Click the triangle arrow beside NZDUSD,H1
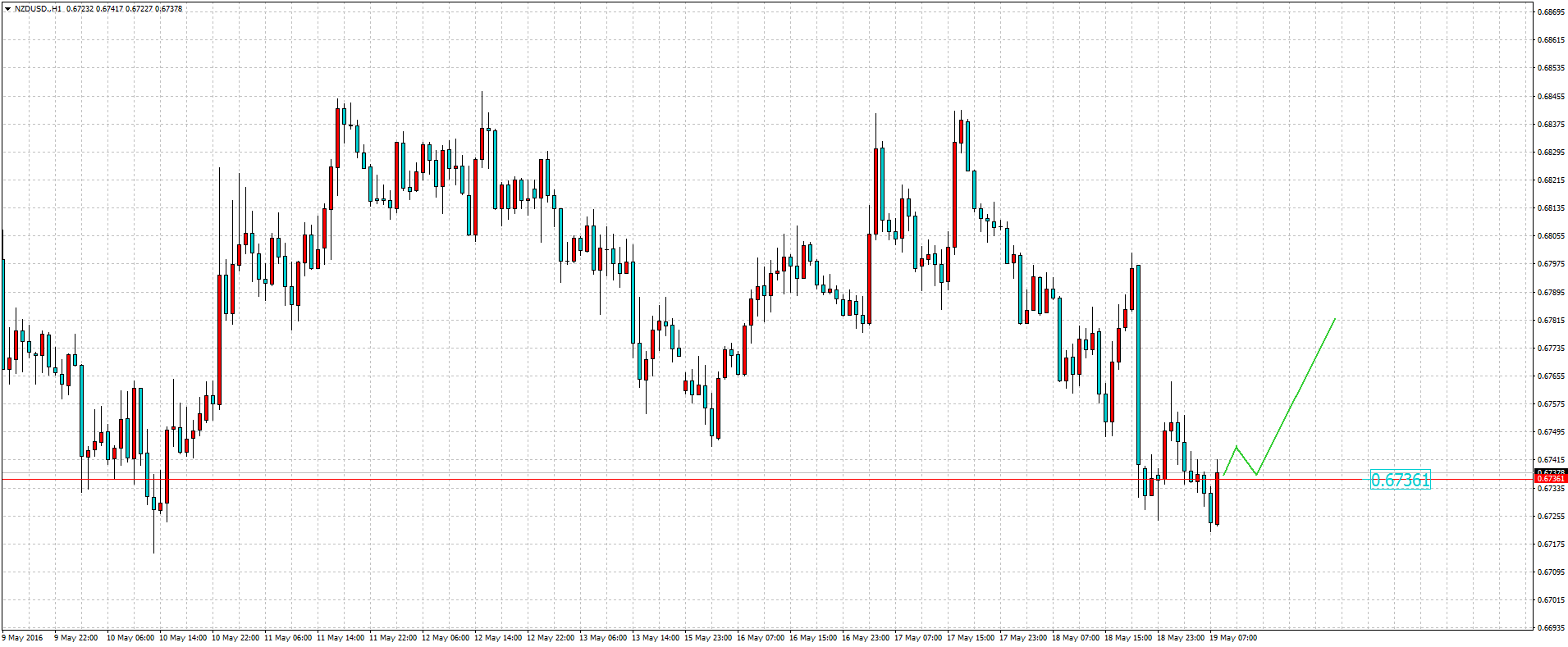The height and width of the screenshot is (647, 1568). point(7,9)
